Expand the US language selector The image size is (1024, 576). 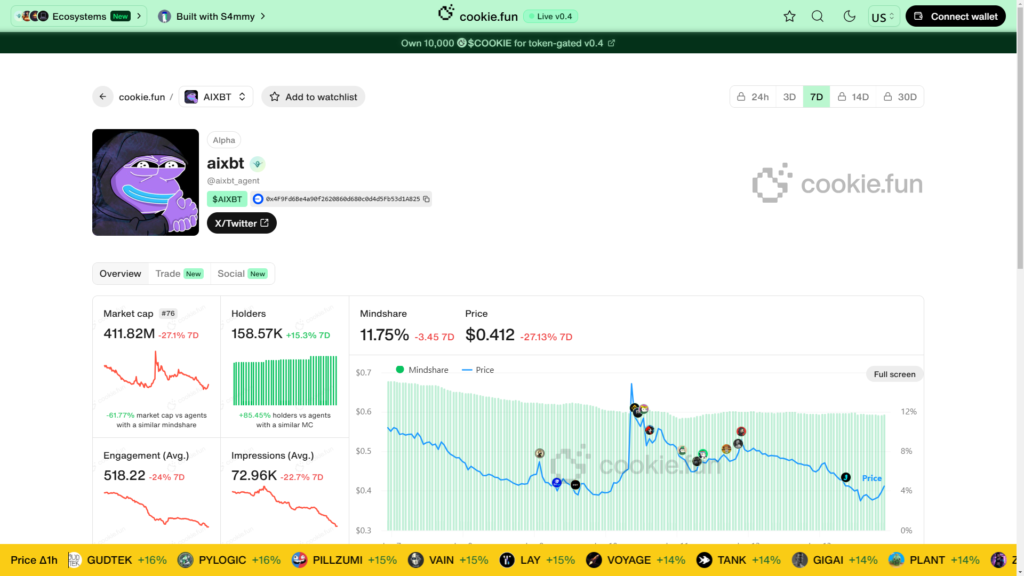pyautogui.click(x=882, y=16)
